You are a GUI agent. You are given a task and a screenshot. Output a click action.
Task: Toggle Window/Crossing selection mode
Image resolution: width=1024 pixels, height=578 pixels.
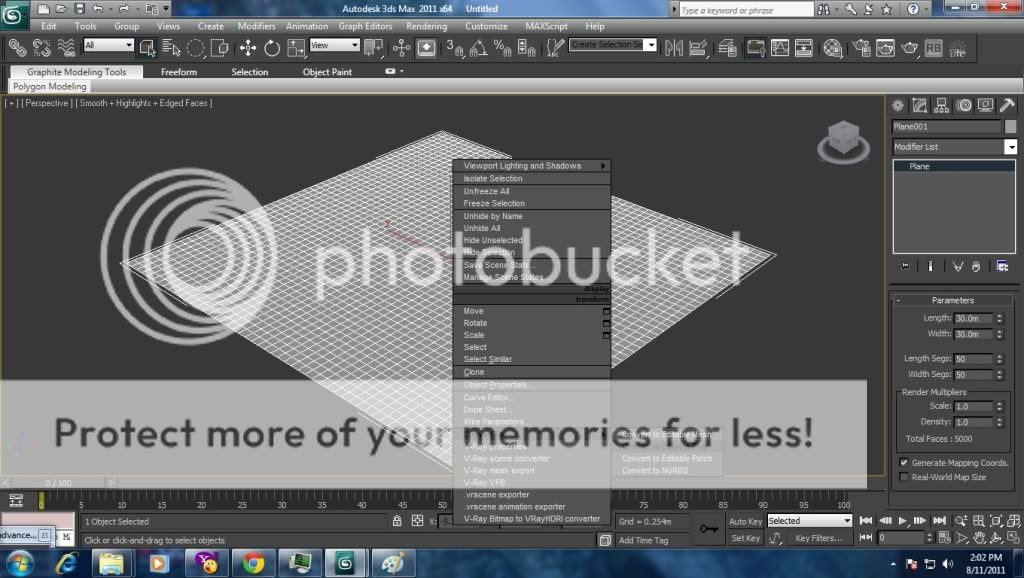coord(219,48)
